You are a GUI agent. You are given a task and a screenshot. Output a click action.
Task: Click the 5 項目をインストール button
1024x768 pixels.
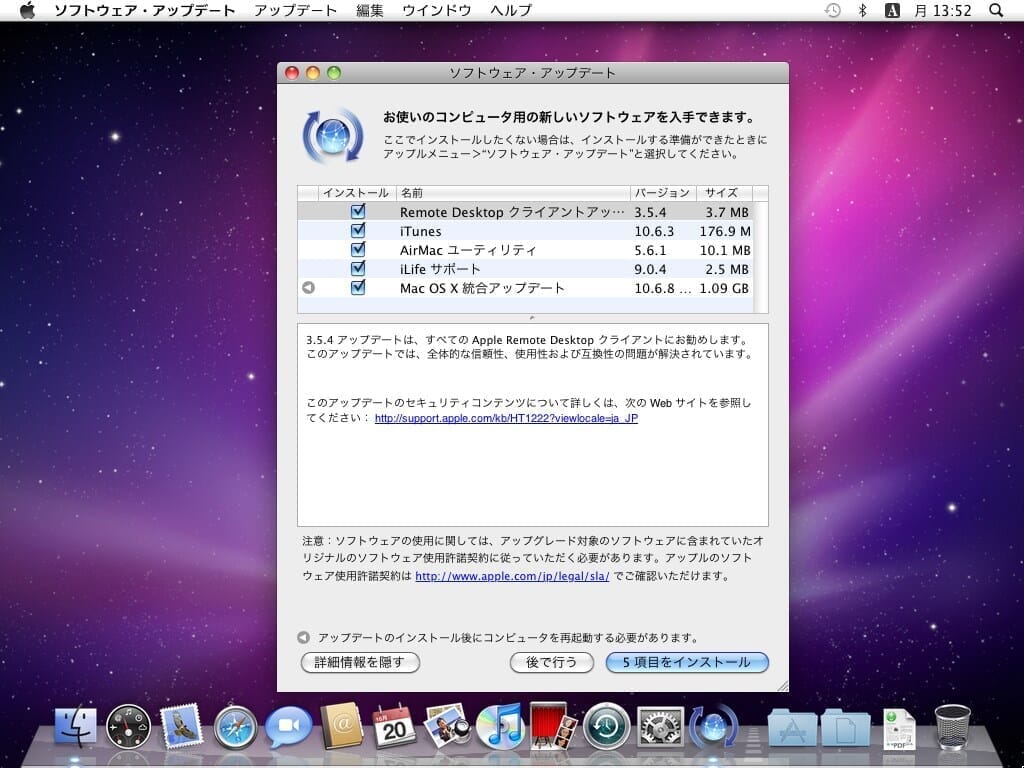point(687,662)
